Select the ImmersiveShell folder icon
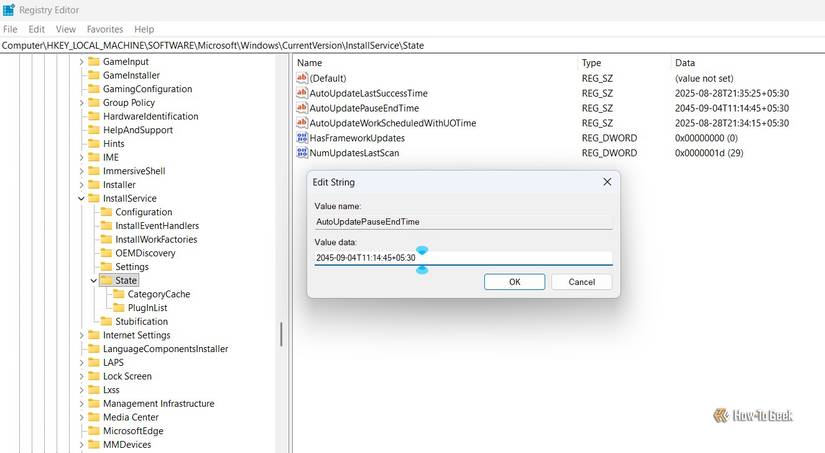The height and width of the screenshot is (453, 825). [94, 171]
